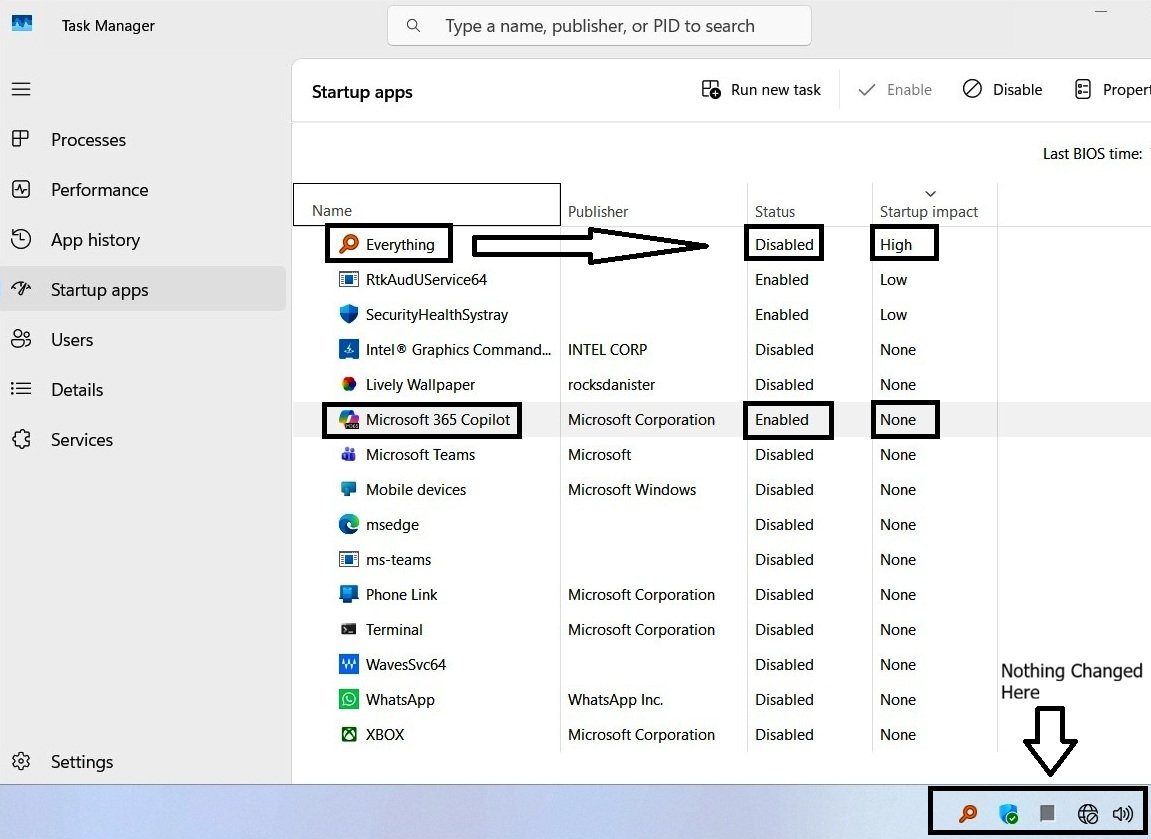Select Microsoft 365 Copilot row name

tap(437, 419)
